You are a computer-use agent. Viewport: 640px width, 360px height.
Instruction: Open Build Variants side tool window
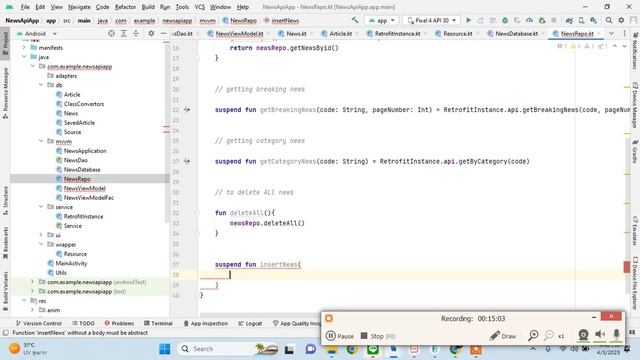(5, 291)
